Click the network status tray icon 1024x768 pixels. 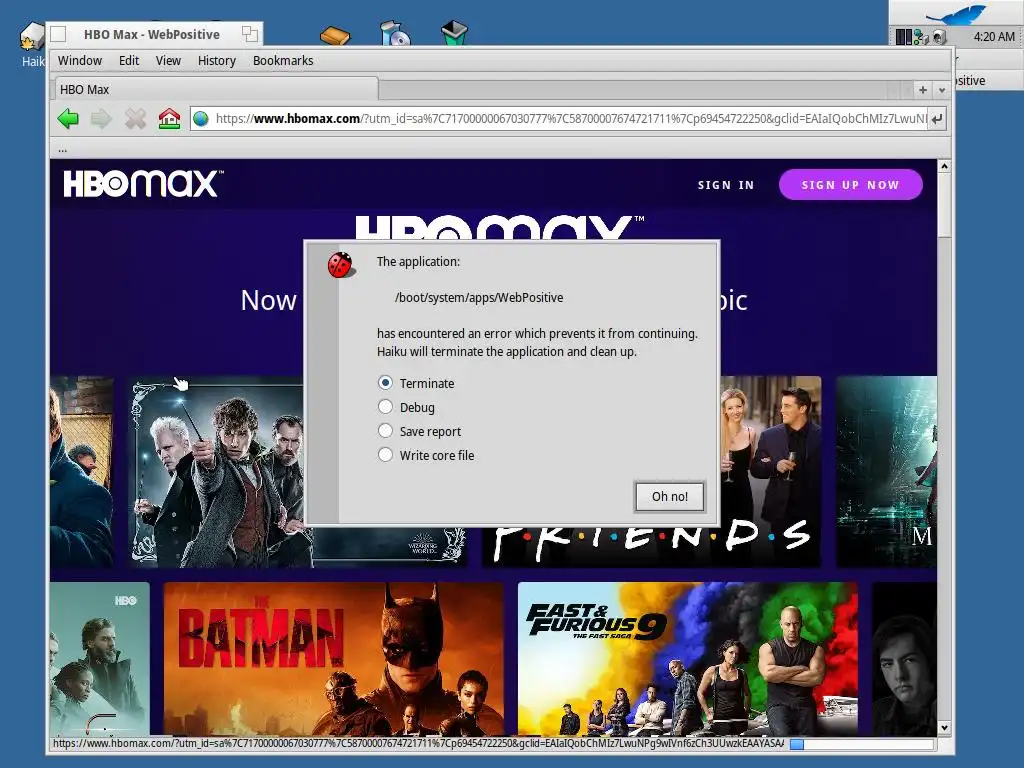(x=921, y=37)
